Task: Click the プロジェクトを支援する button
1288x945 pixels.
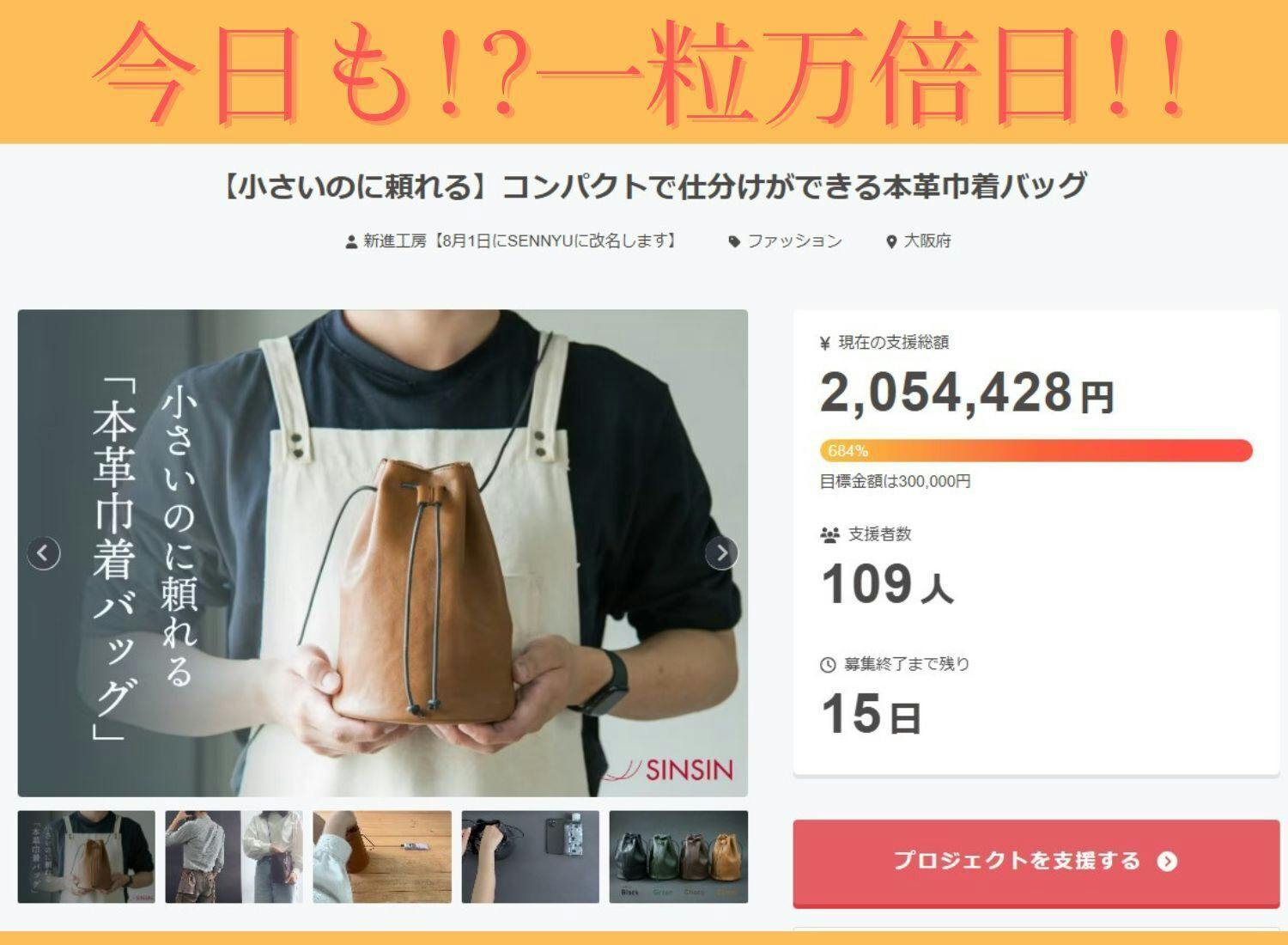Action: [x=1036, y=862]
